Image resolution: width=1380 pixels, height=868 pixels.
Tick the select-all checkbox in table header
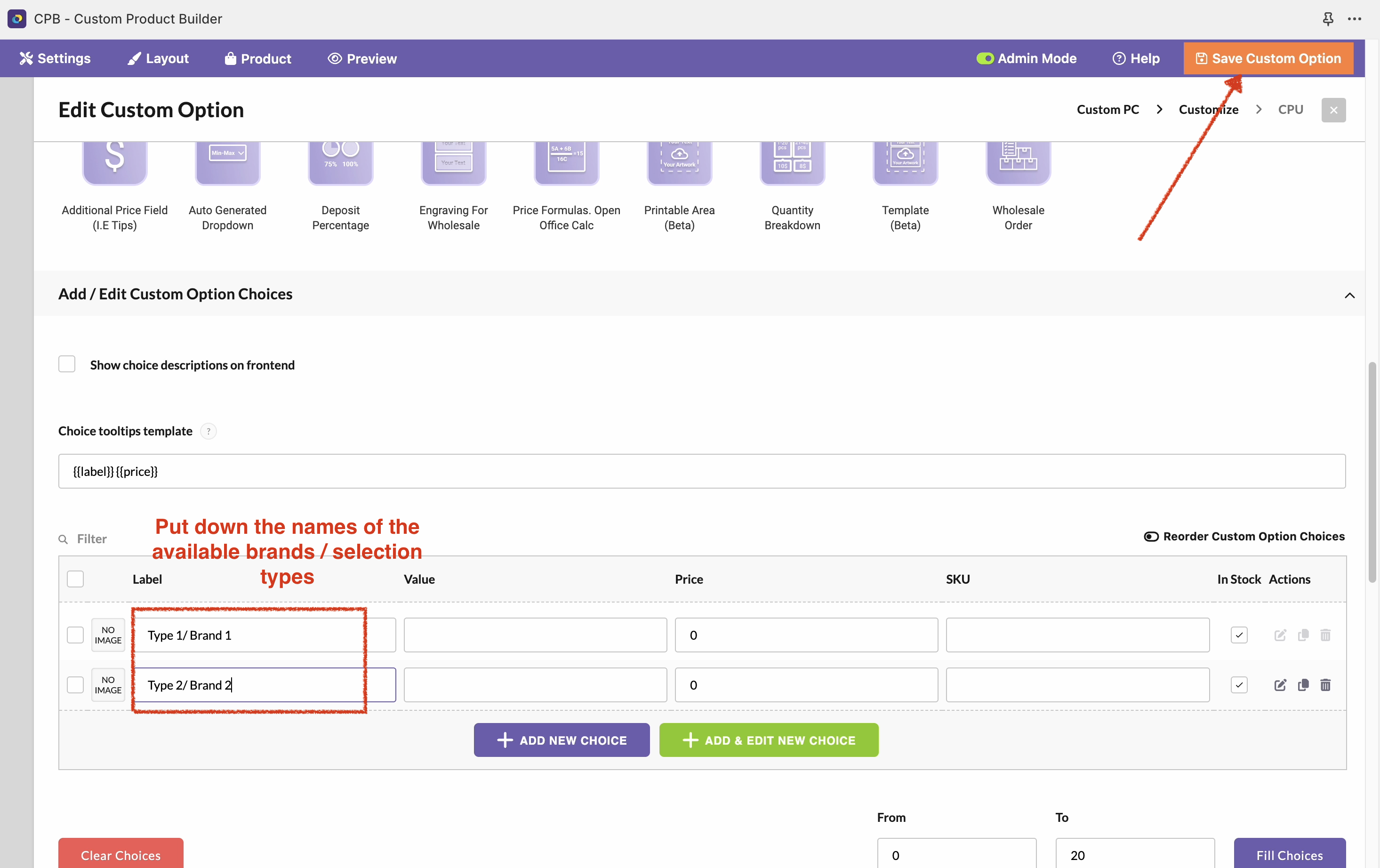coord(75,579)
